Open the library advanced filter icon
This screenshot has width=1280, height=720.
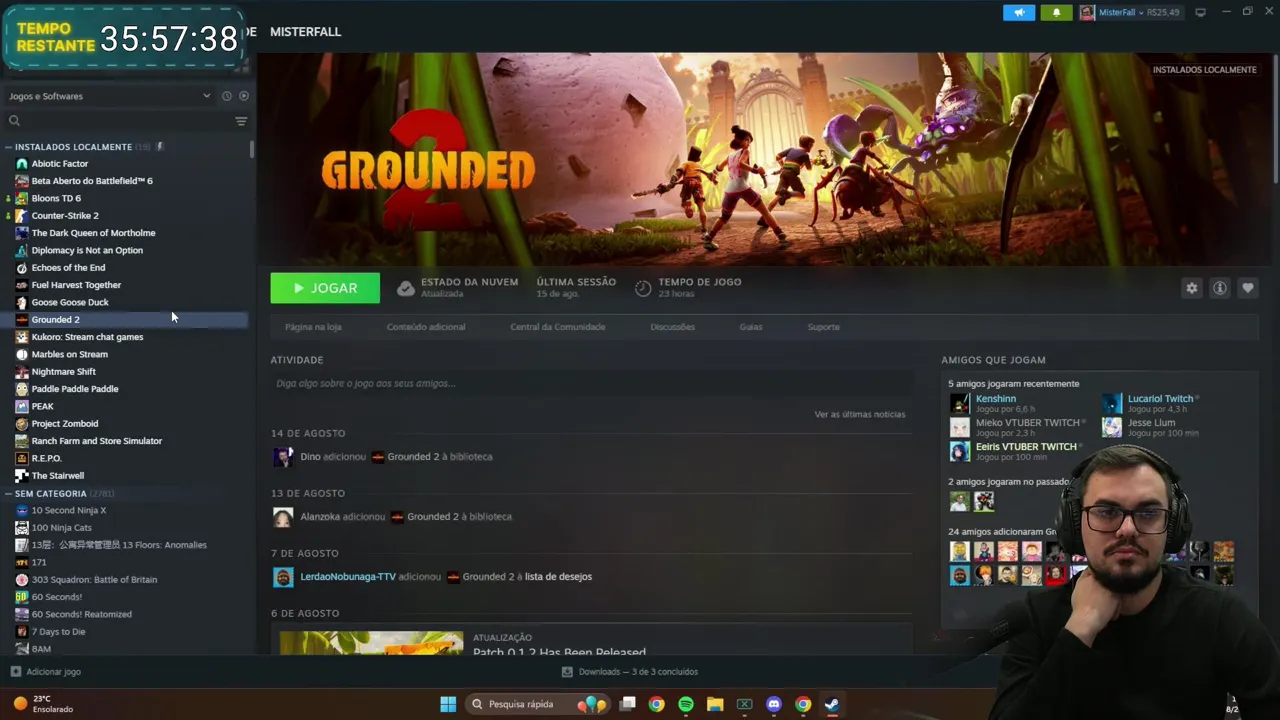tap(241, 121)
